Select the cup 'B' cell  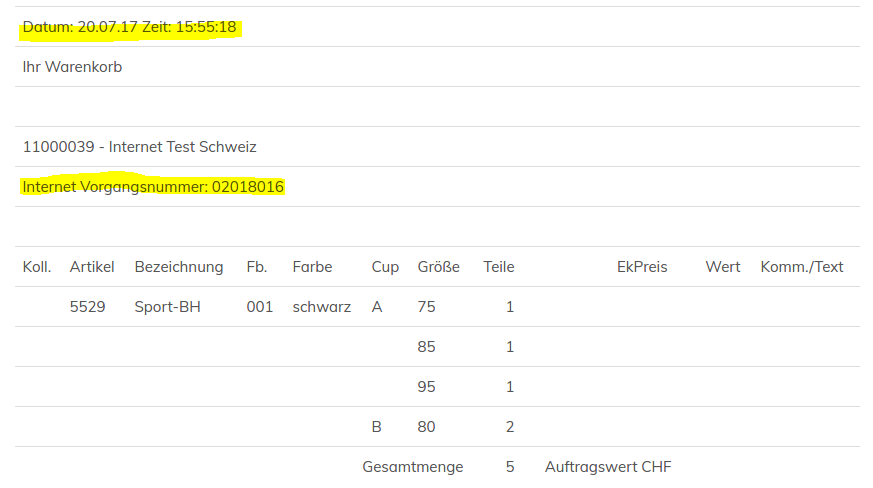(x=377, y=427)
